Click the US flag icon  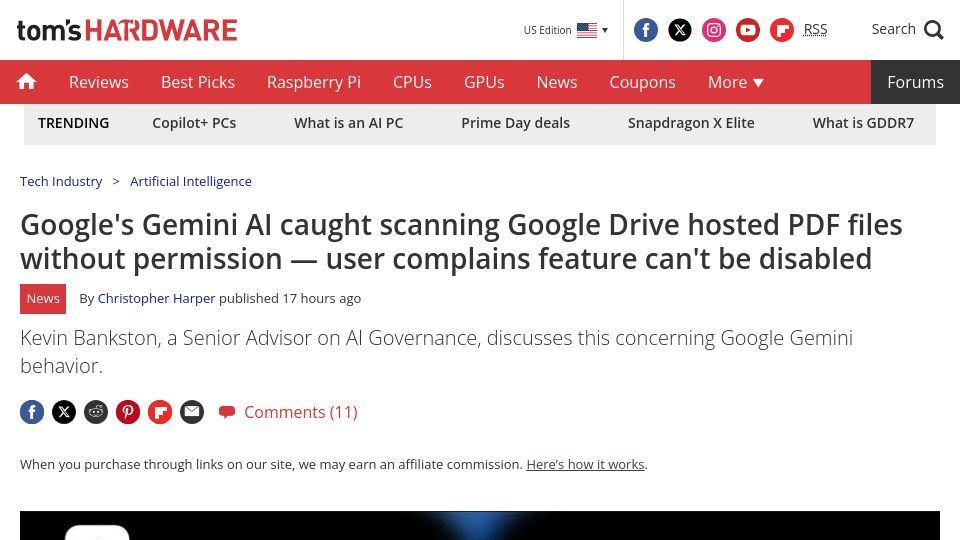point(587,30)
